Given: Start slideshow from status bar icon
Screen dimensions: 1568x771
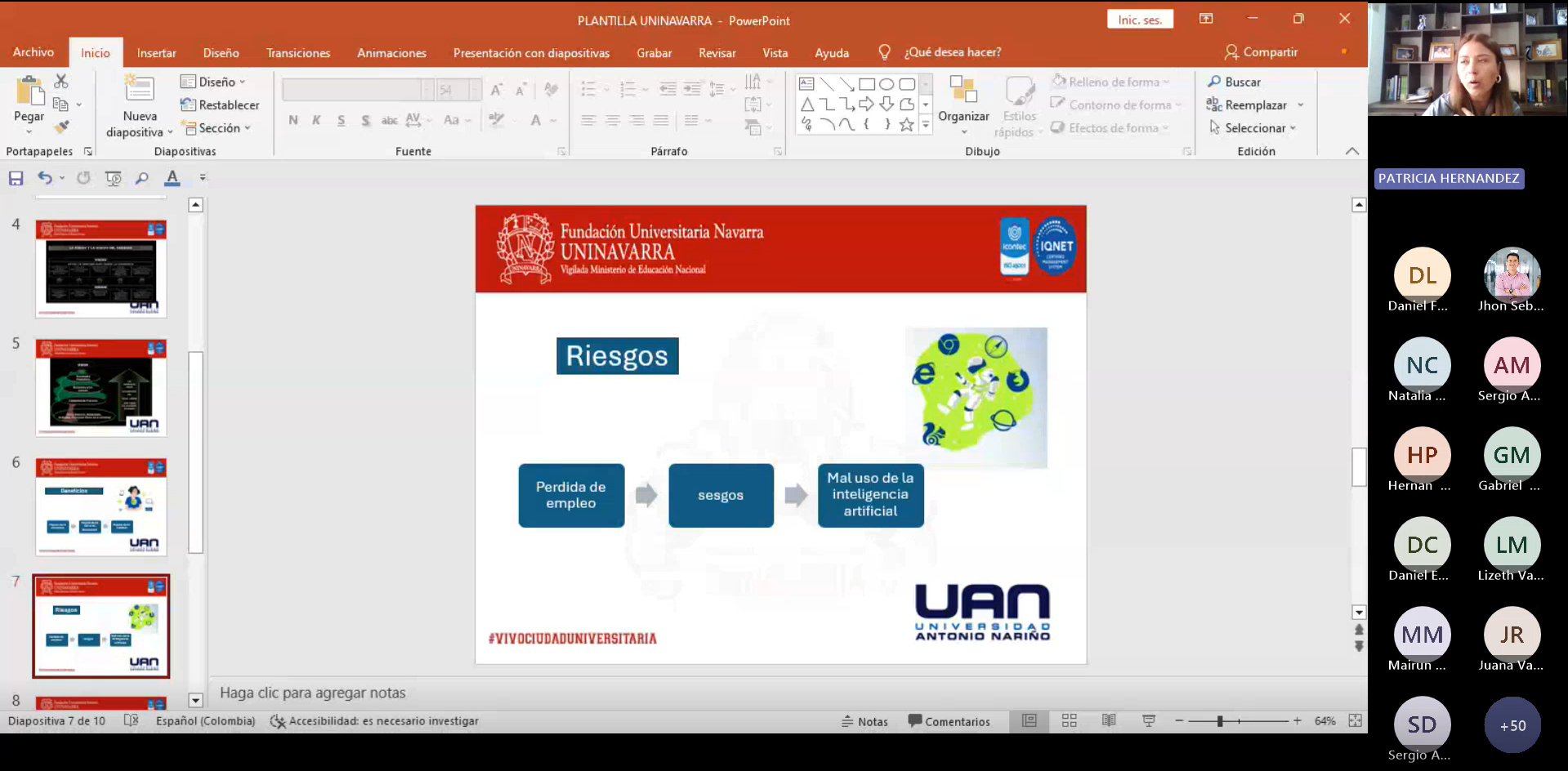Looking at the screenshot, I should pos(1148,720).
